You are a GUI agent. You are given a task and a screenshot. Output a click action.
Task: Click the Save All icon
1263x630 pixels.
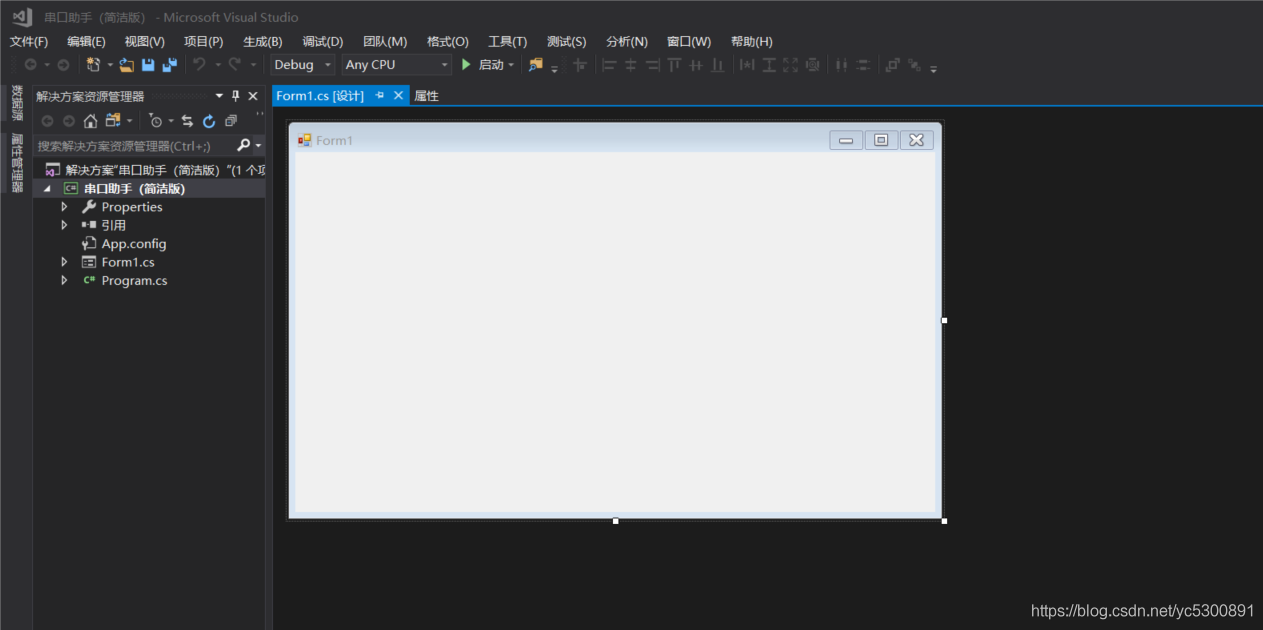click(170, 65)
